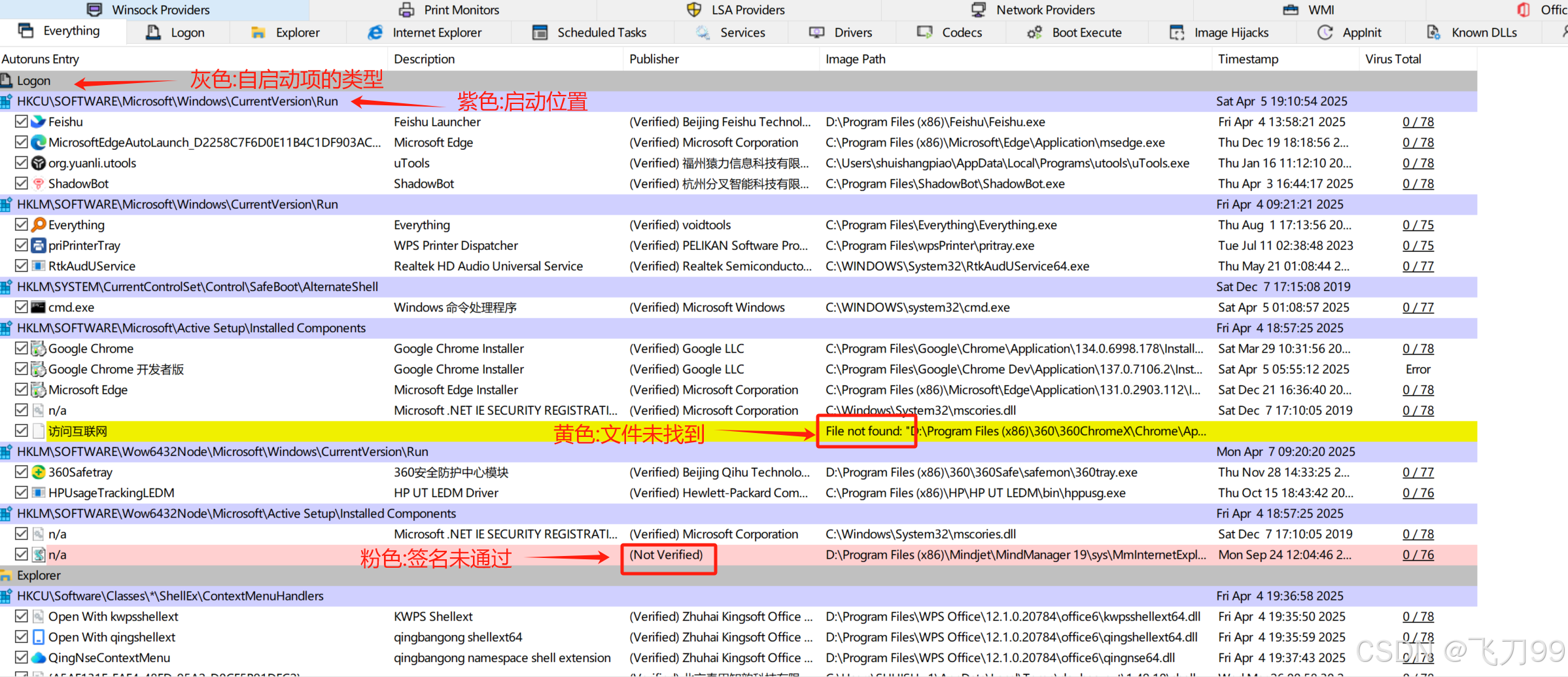Click the Microsoft Edge installer icon

(x=39, y=390)
